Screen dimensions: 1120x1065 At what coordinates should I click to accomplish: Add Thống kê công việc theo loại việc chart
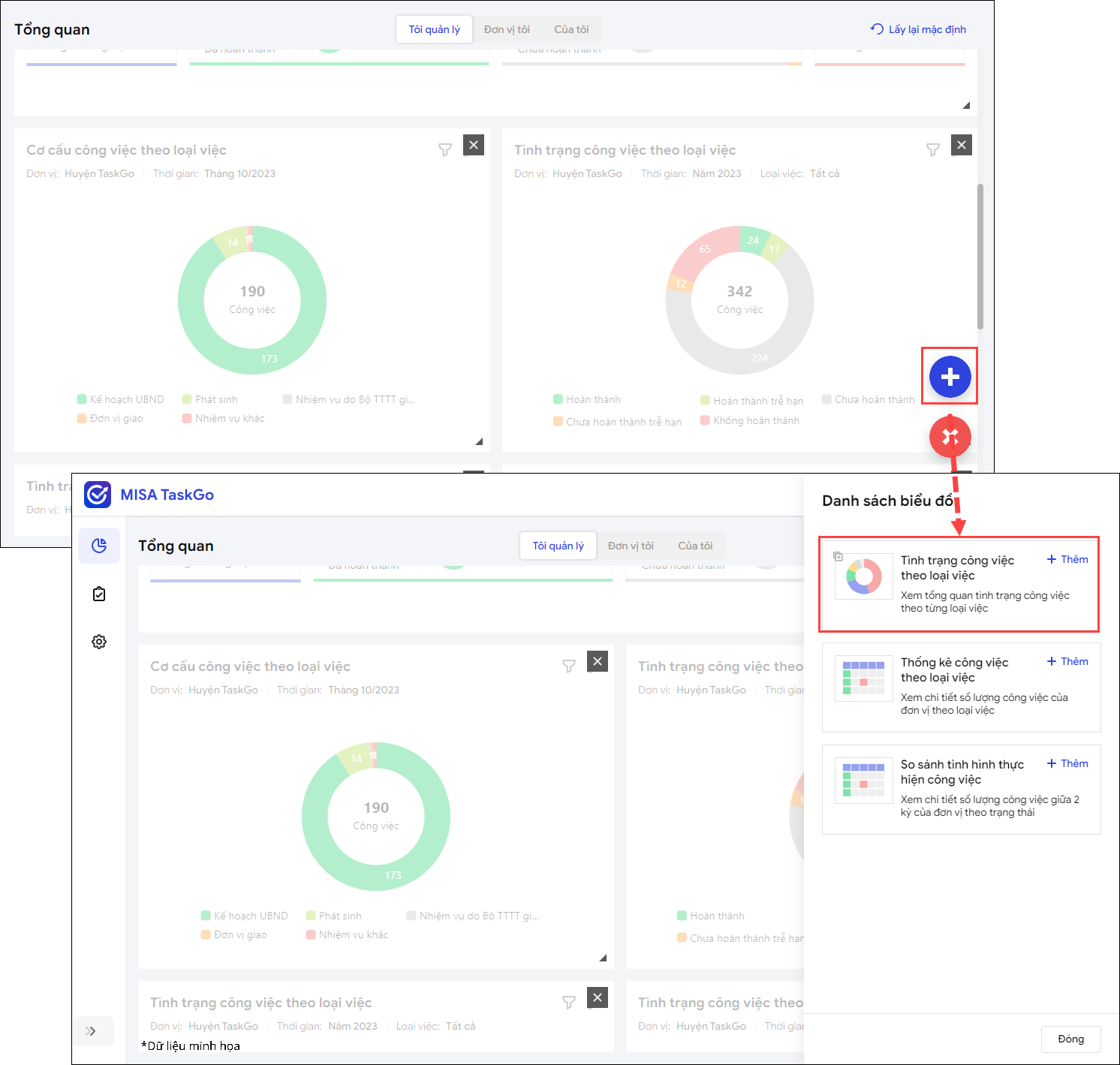coord(1067,661)
